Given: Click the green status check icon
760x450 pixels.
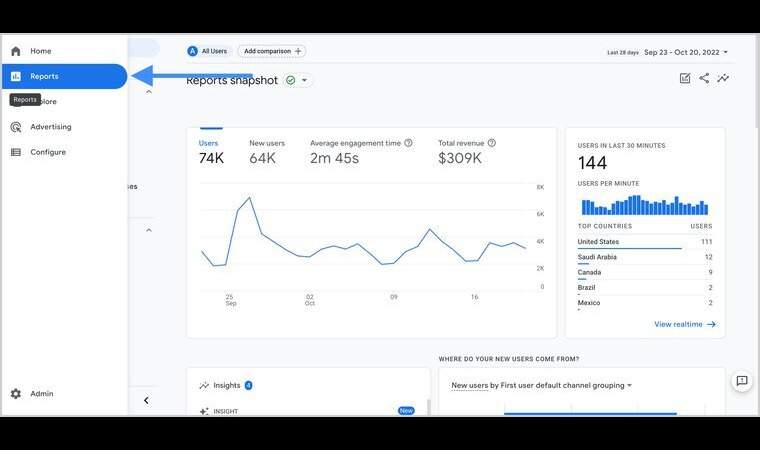Looking at the screenshot, I should point(290,80).
